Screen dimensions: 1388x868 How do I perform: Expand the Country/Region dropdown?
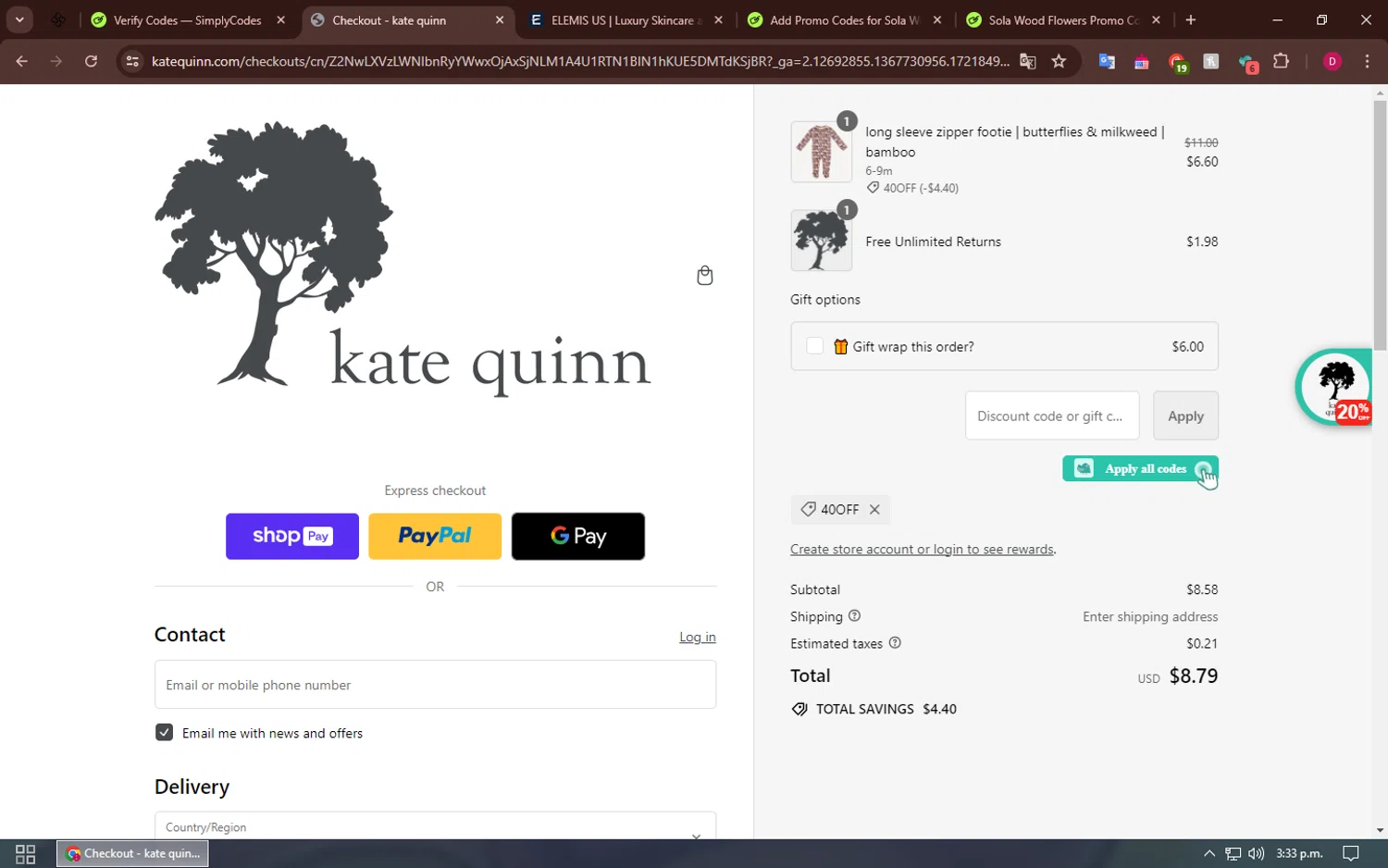(435, 826)
